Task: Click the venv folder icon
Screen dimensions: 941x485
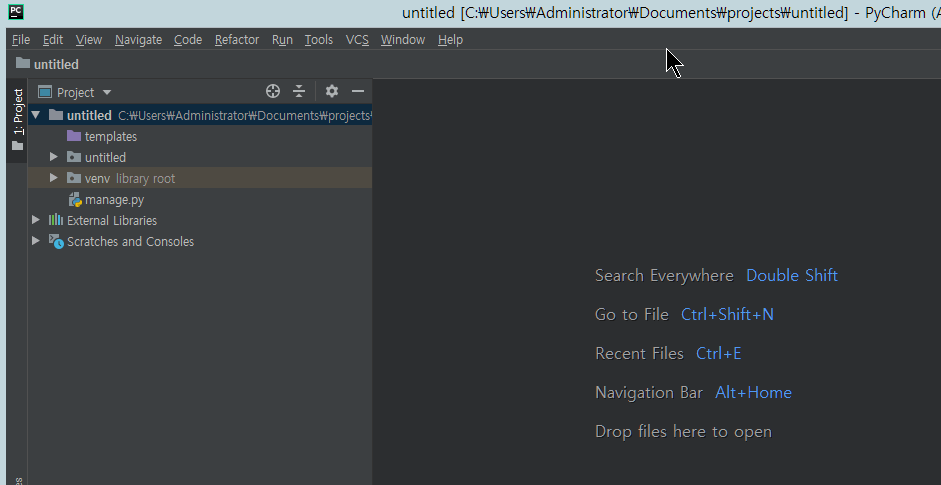Action: 74,178
